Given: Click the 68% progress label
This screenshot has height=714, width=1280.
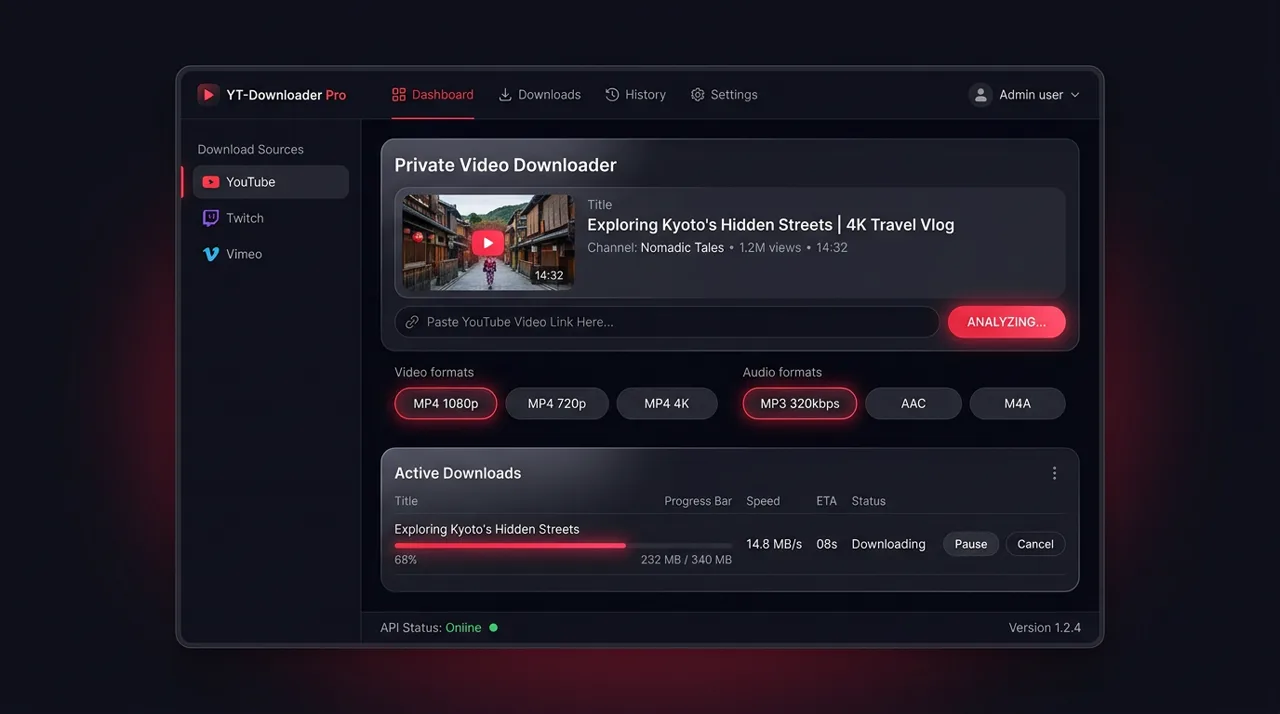Looking at the screenshot, I should pyautogui.click(x=406, y=560).
